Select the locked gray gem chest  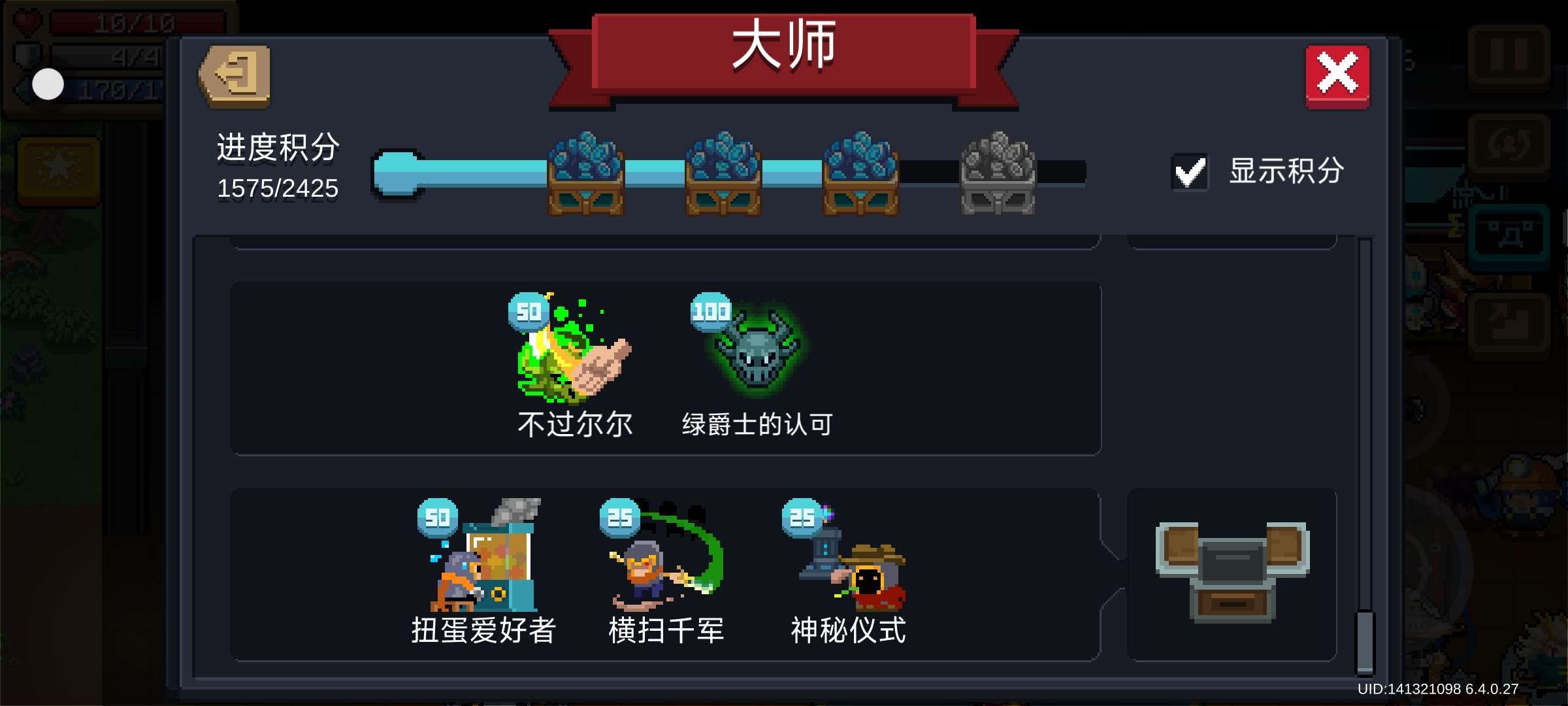998,174
